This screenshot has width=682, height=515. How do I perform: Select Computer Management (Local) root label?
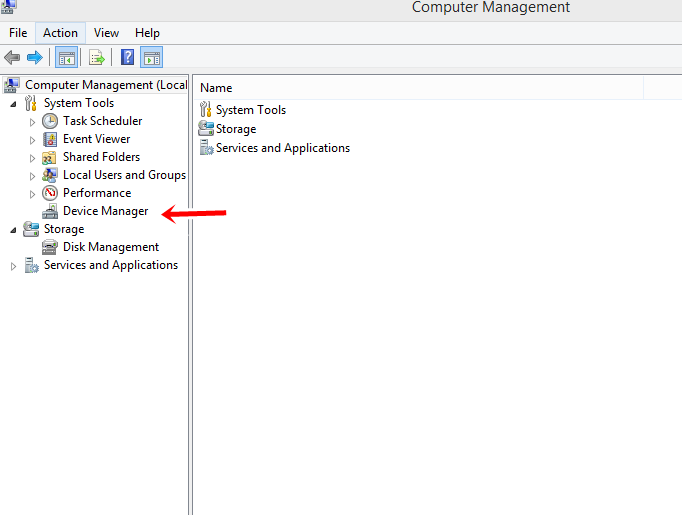(106, 85)
